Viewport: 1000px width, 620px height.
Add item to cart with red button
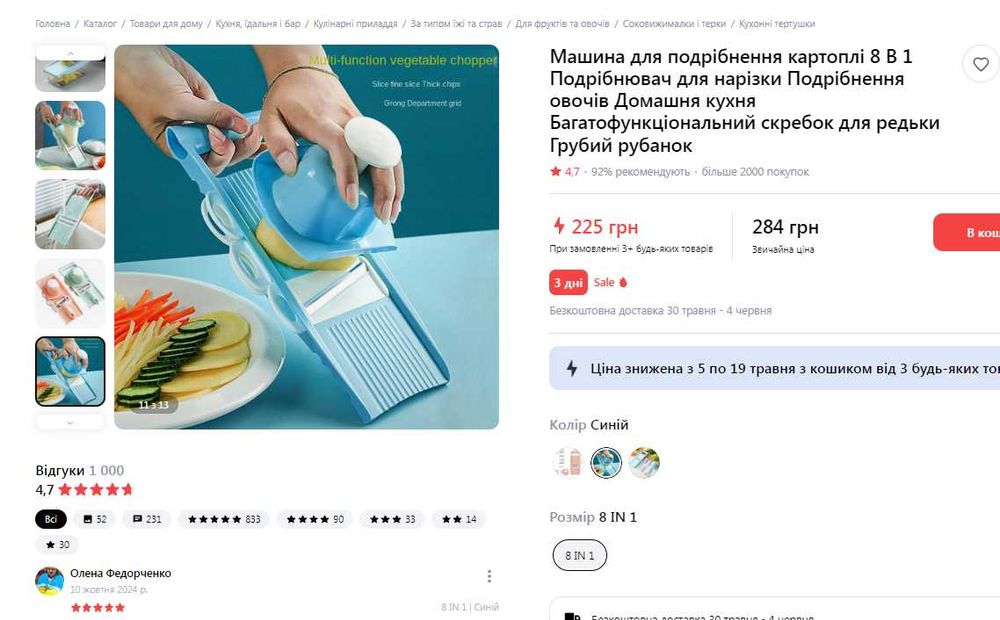tap(967, 232)
